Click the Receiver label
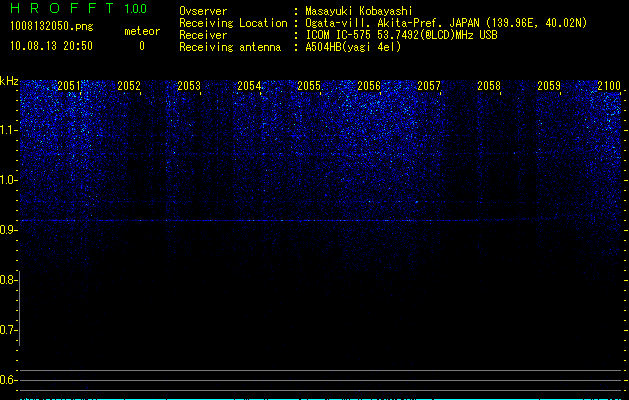Image resolution: width=629 pixels, height=400 pixels. point(203,35)
